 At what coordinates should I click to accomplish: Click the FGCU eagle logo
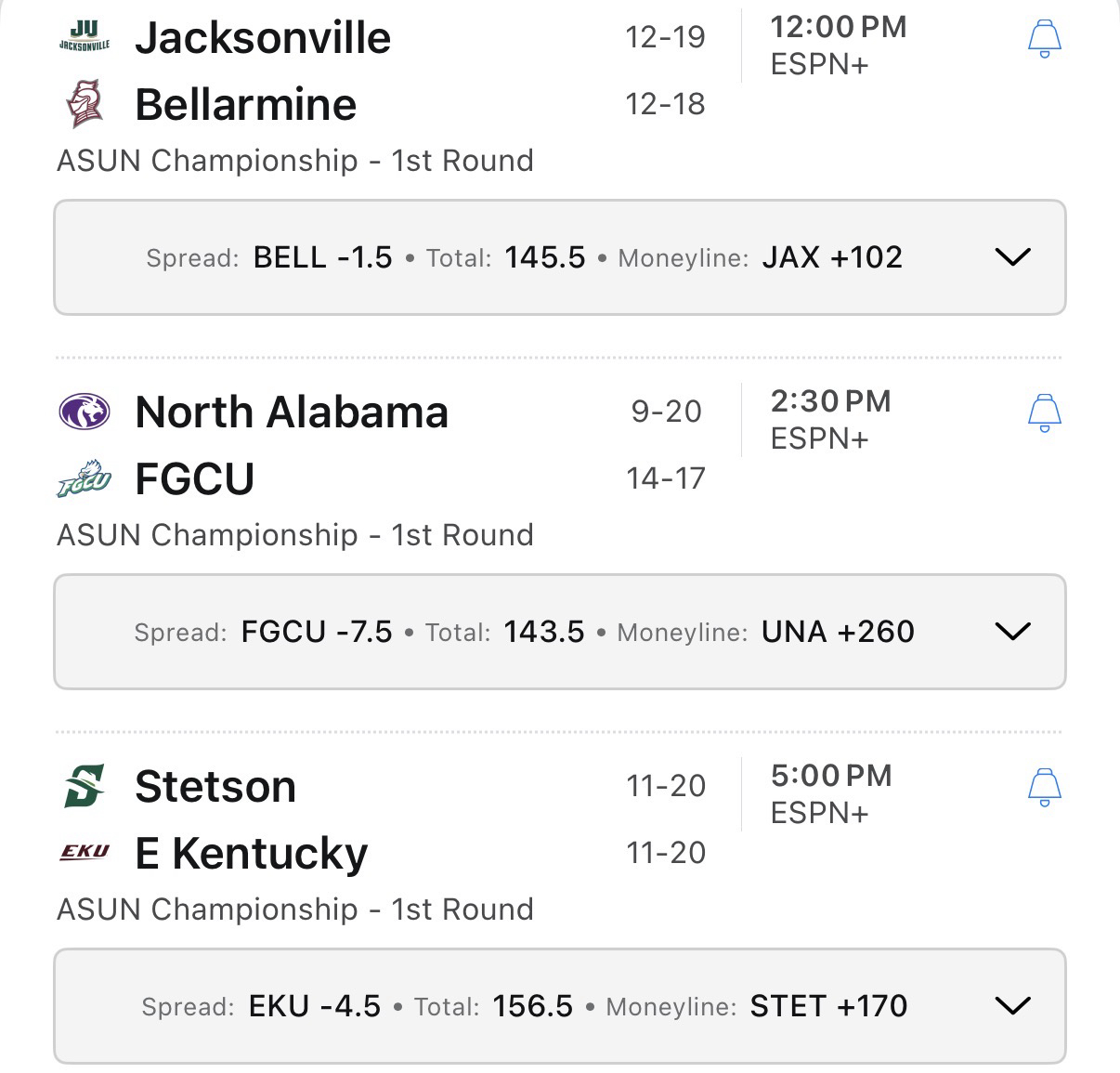coord(85,478)
